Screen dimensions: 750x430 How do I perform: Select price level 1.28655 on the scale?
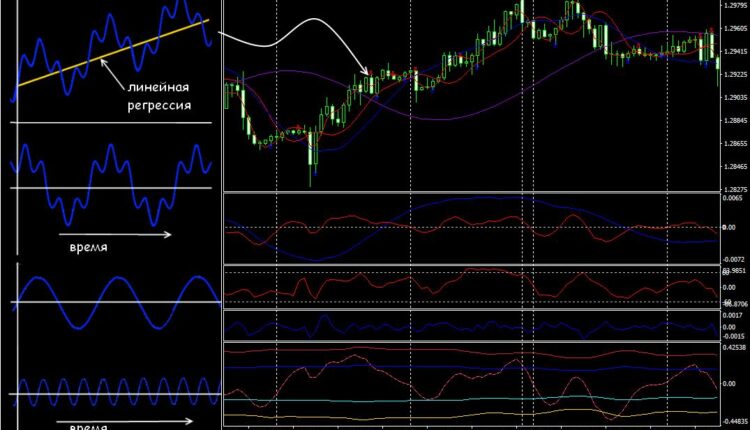point(736,143)
